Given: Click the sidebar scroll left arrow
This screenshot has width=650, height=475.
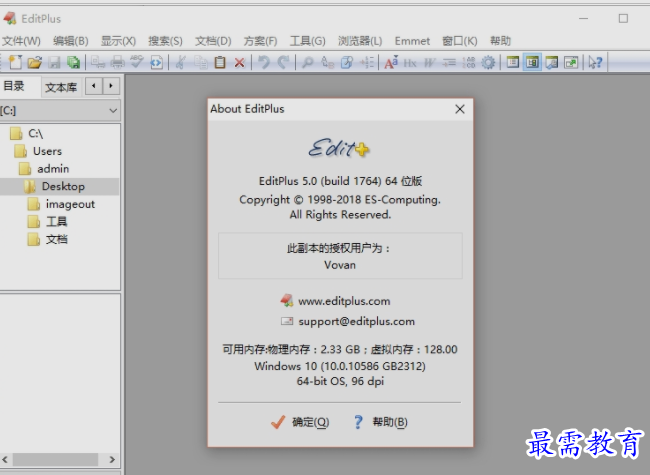Looking at the screenshot, I should pos(5,459).
